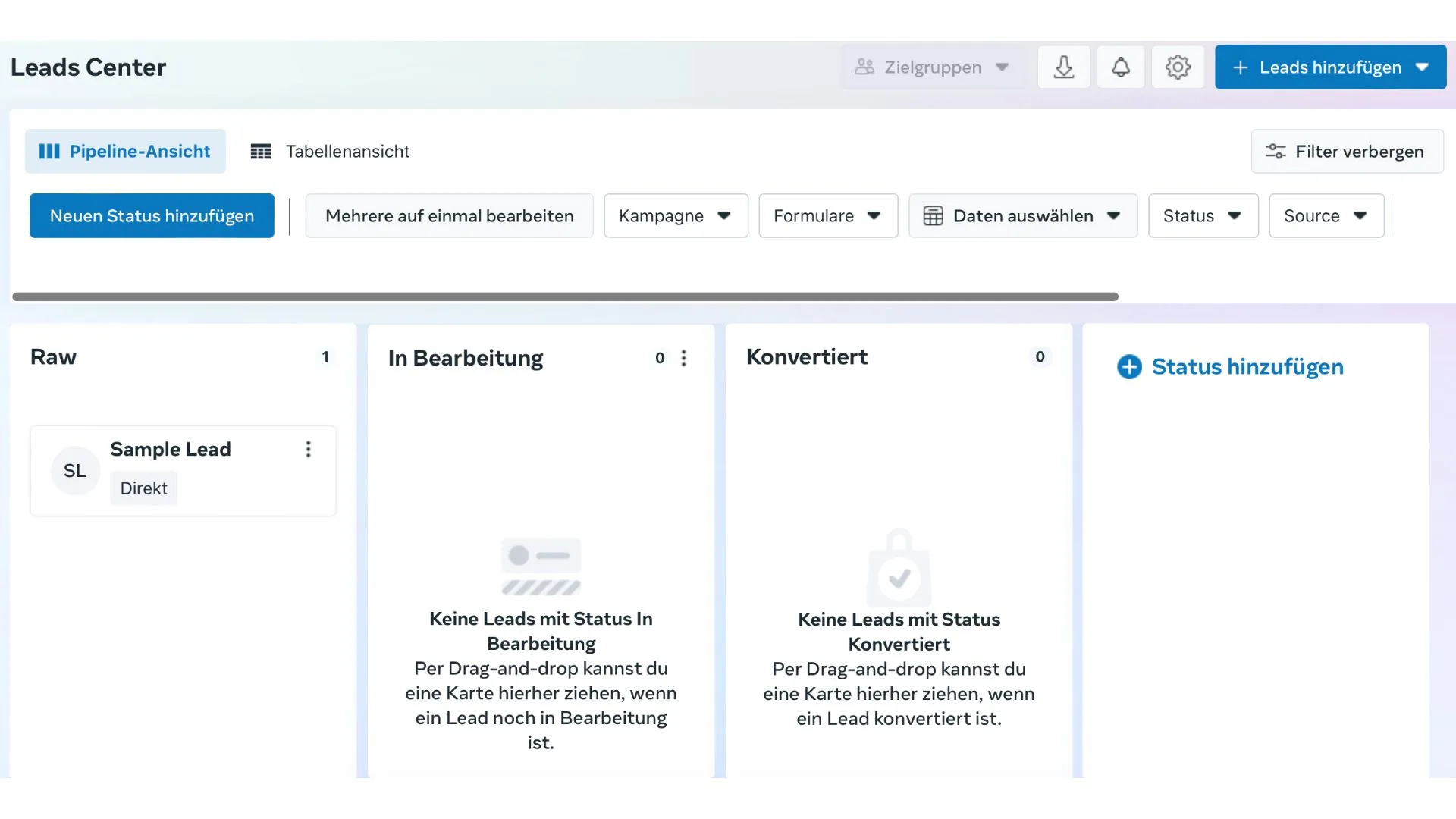Click Mehrere auf einmal bearbeiten option
1456x819 pixels.
tap(449, 215)
